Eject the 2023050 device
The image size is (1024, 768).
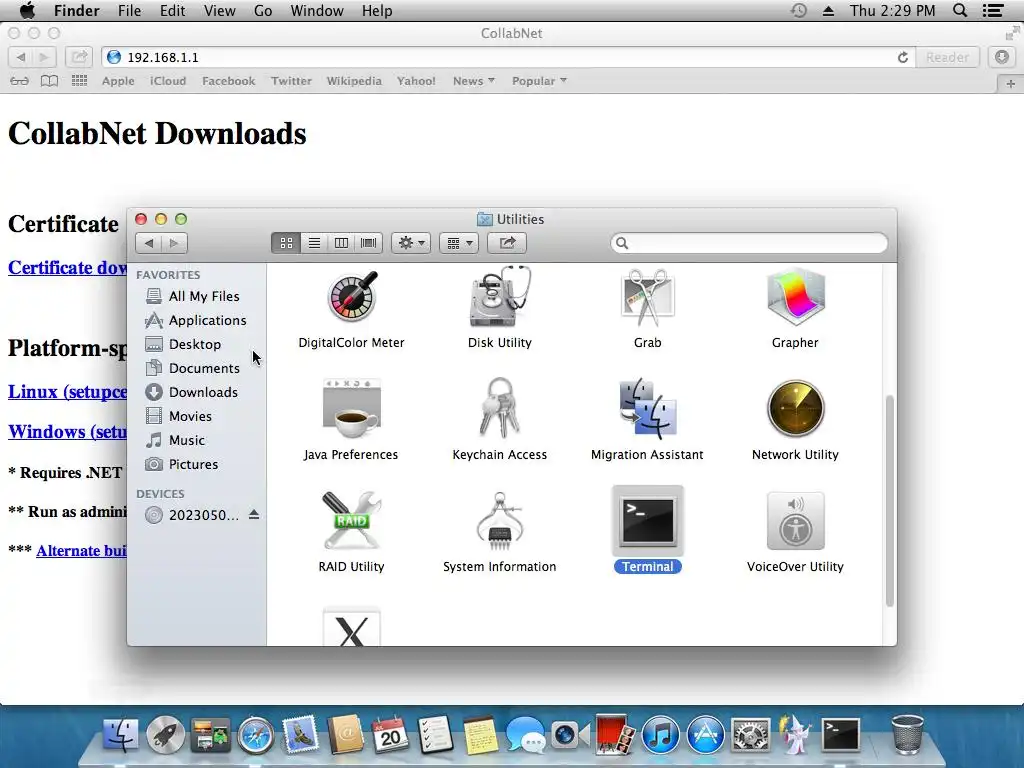click(254, 515)
